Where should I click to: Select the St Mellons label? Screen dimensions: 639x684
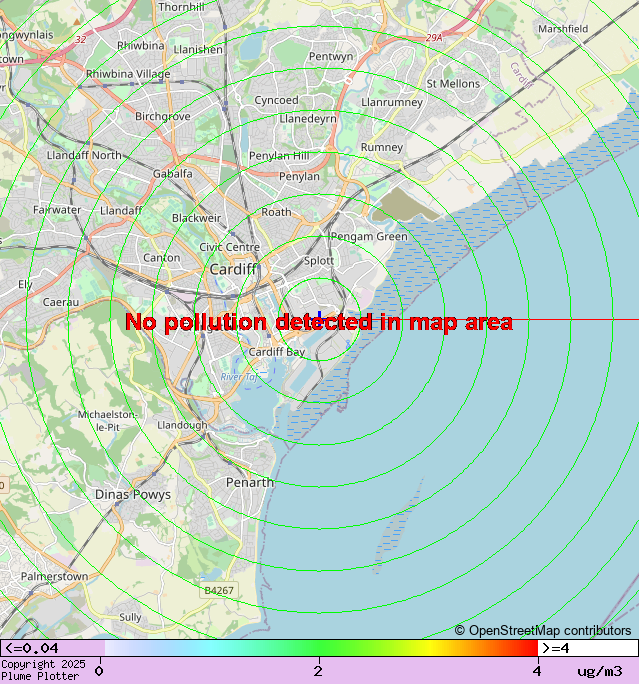click(x=453, y=84)
